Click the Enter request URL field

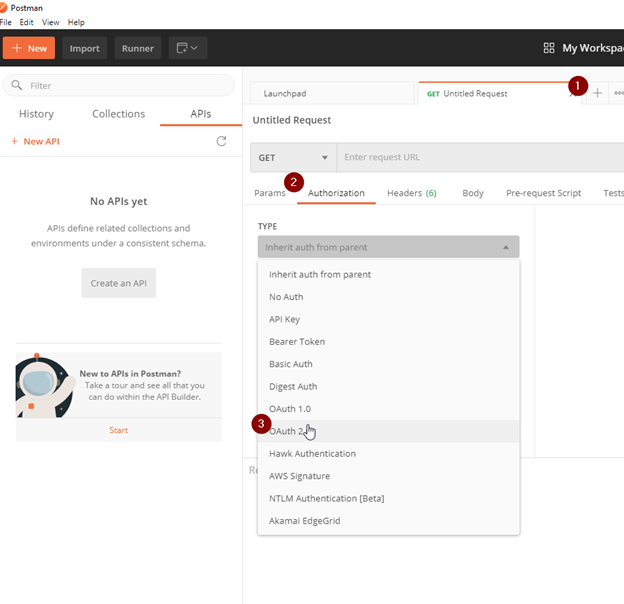coord(480,157)
